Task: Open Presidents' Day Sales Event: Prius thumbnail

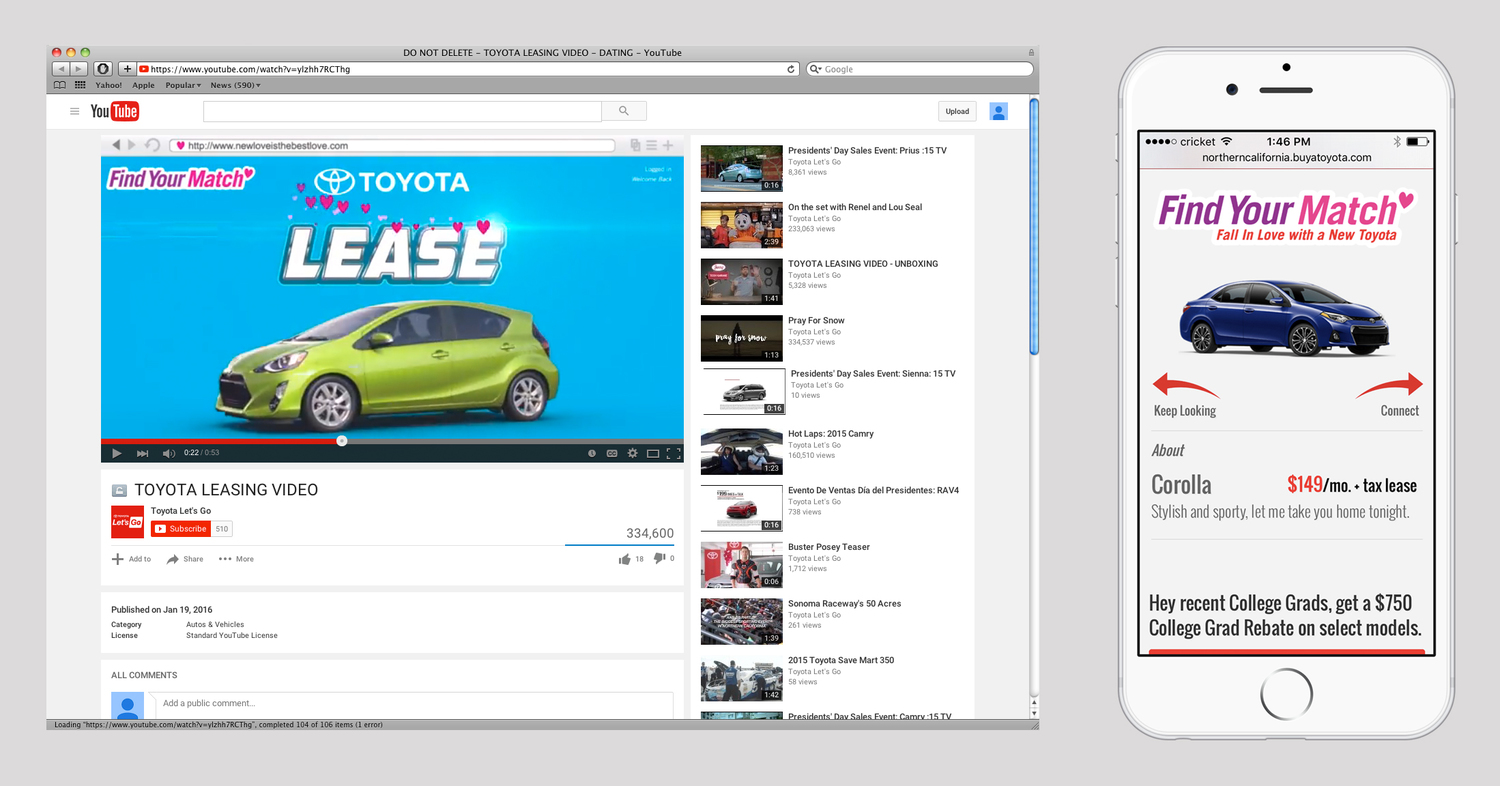Action: point(741,168)
